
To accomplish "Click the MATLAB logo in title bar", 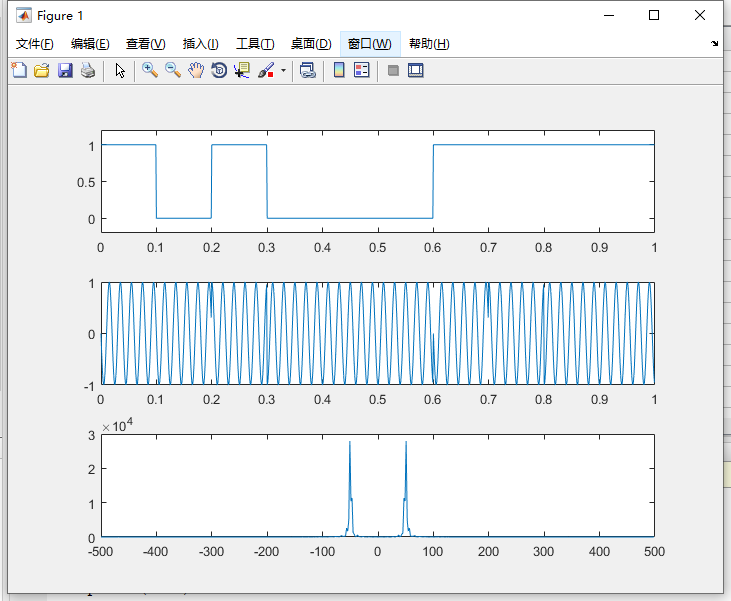I will click(x=23, y=15).
